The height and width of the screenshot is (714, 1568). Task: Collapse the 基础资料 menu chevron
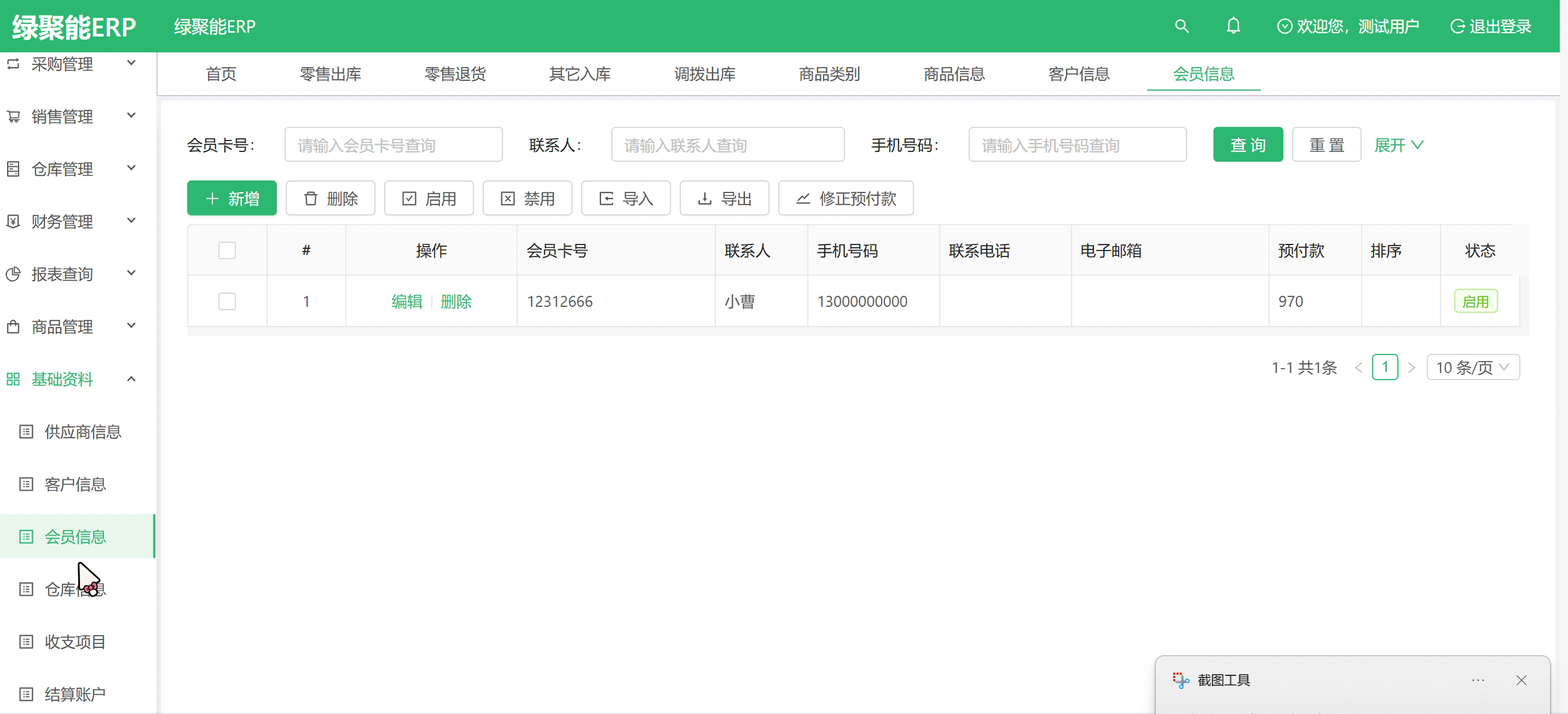point(131,379)
